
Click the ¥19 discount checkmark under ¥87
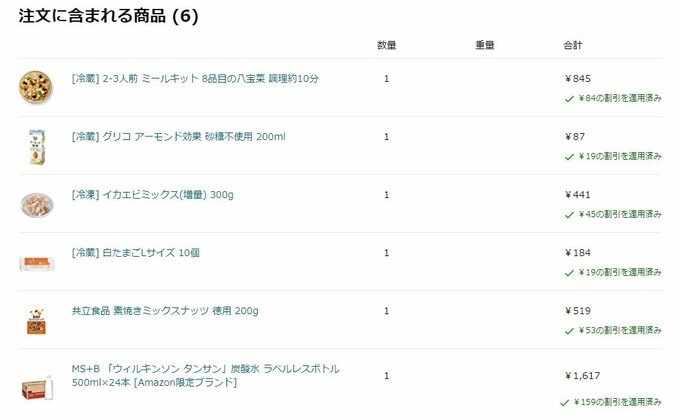tap(569, 156)
